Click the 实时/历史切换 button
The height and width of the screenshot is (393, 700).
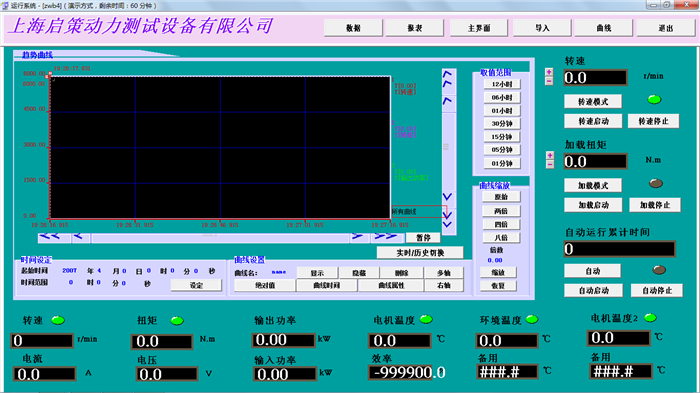tap(420, 253)
